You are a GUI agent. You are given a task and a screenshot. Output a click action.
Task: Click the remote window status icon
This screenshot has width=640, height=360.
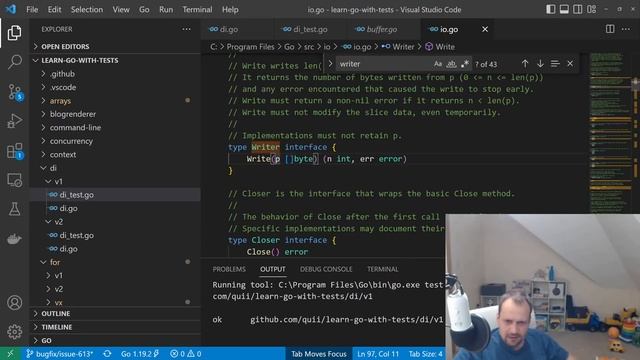click(x=10, y=353)
